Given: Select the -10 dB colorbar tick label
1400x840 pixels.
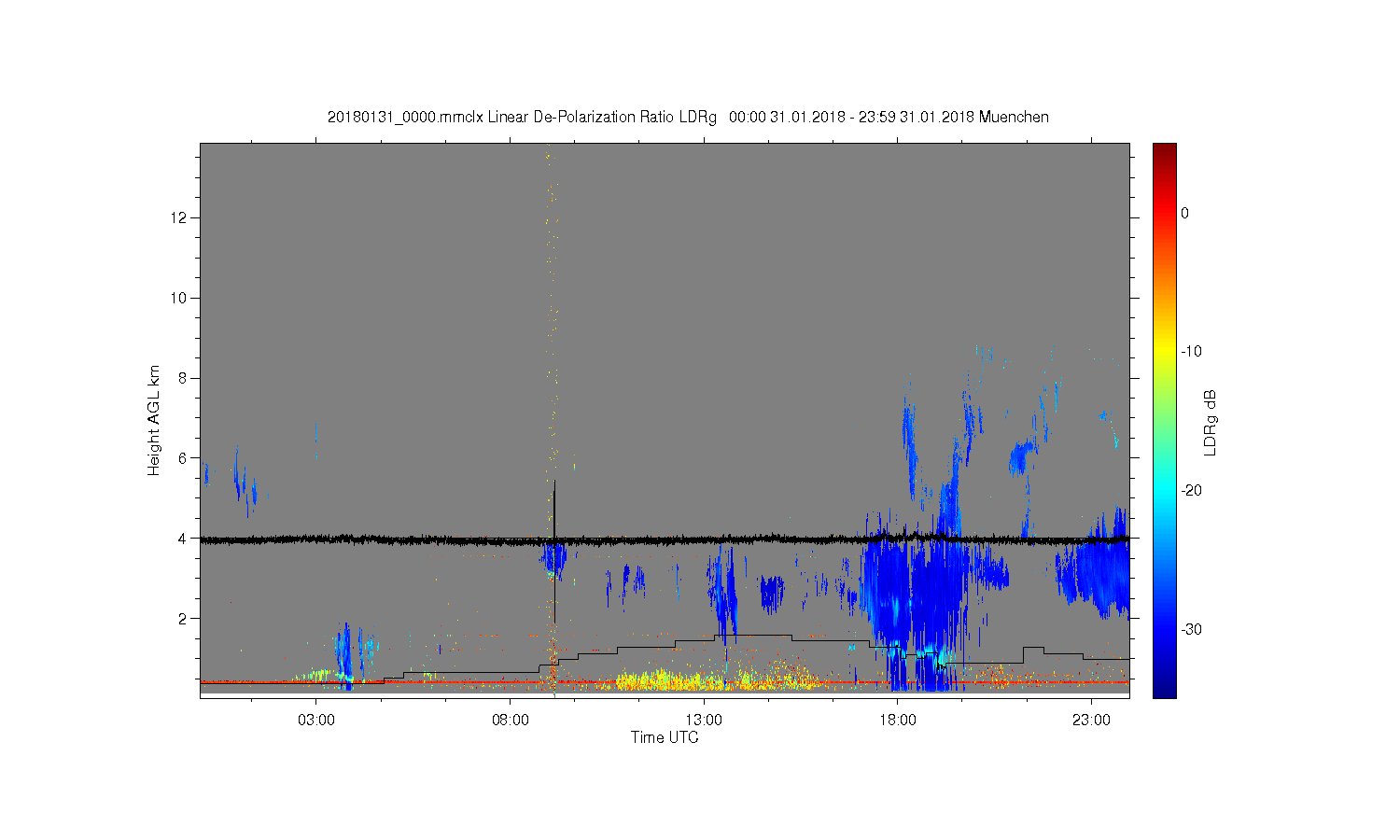Looking at the screenshot, I should click(x=1190, y=352).
